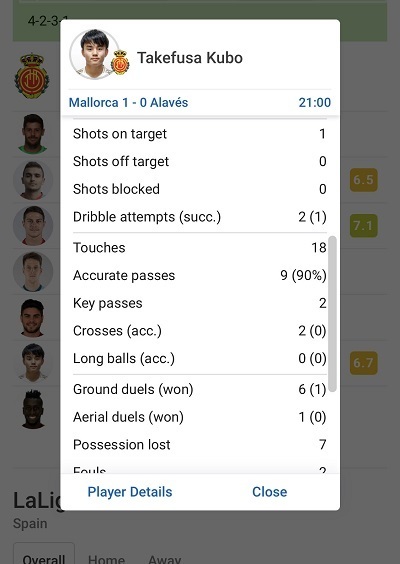Tap the Mallorca badge beside Kubo's photo
This screenshot has width=400, height=564.
tap(120, 63)
